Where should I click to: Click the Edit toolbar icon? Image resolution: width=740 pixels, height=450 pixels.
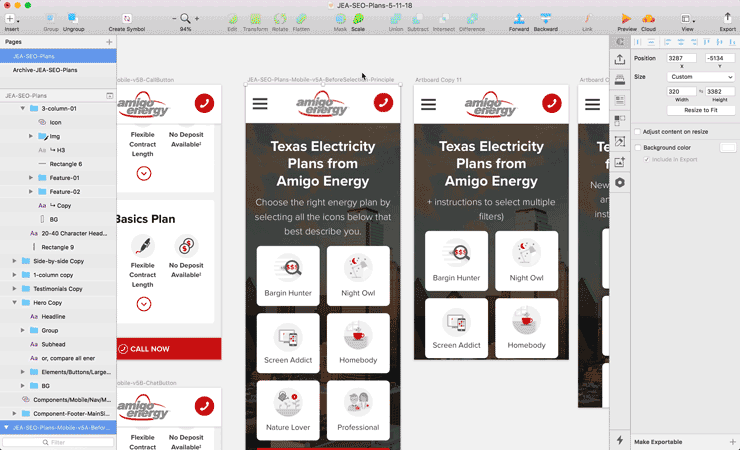232,19
